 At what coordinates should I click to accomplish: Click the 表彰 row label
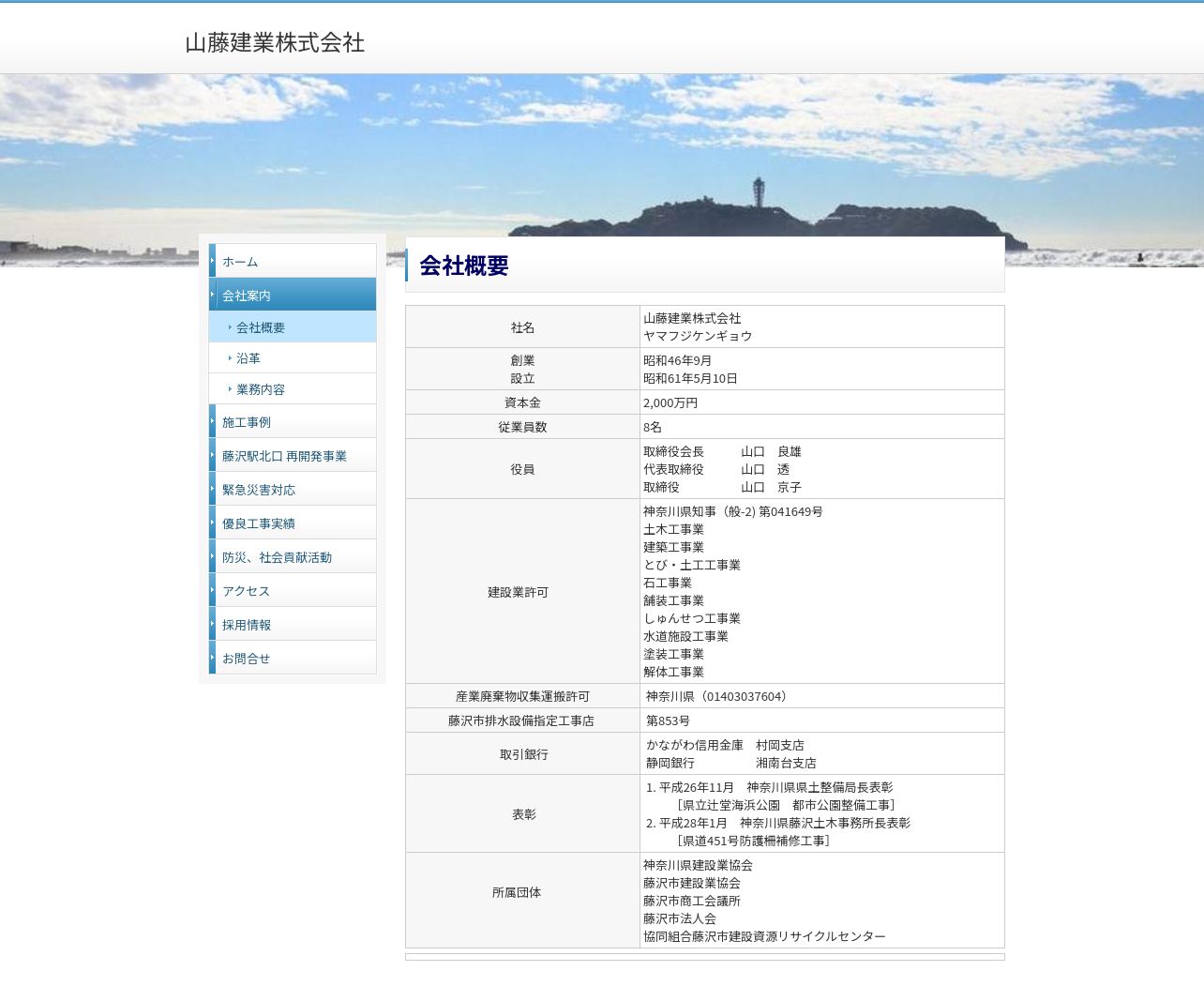point(523,814)
